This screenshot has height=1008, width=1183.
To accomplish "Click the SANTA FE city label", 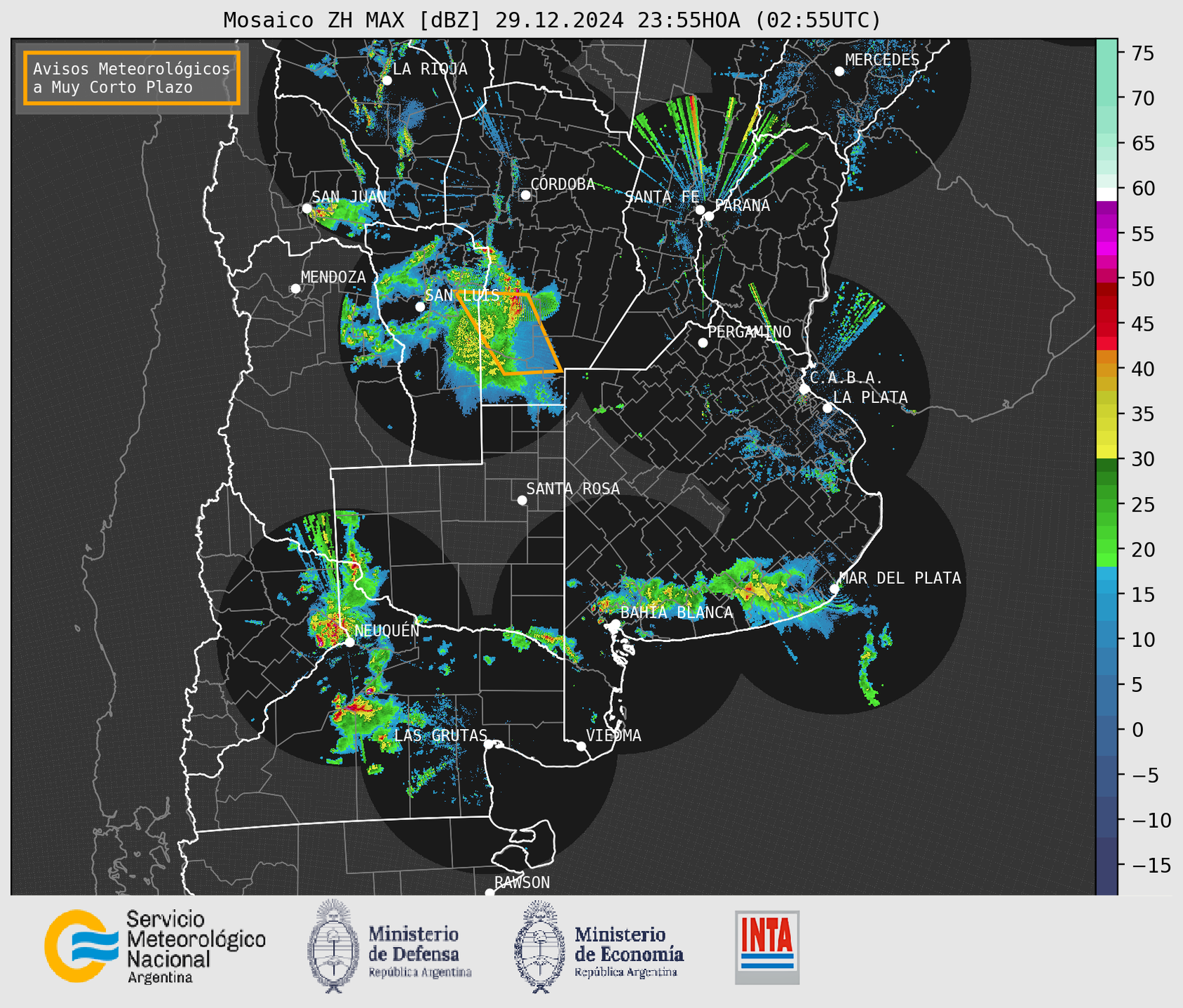I will pyautogui.click(x=662, y=197).
